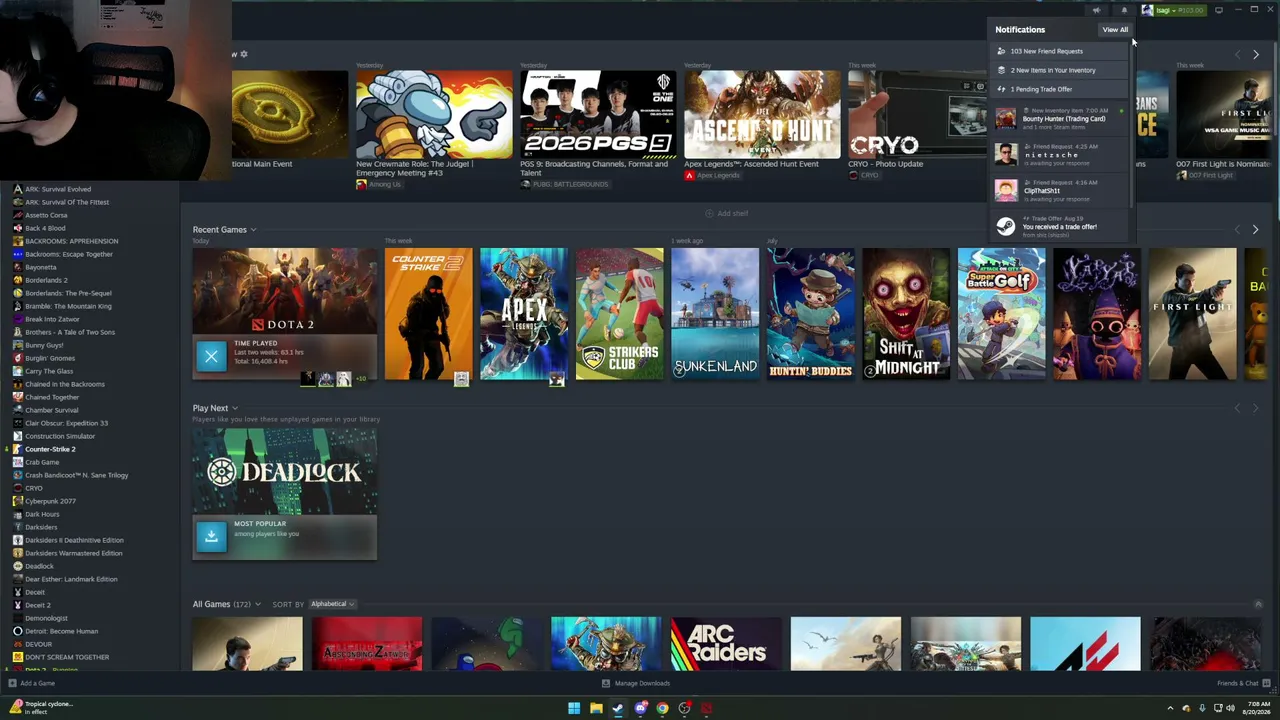Select Back 4 Blood in library list
Viewport: 1280px width, 720px height.
click(45, 228)
